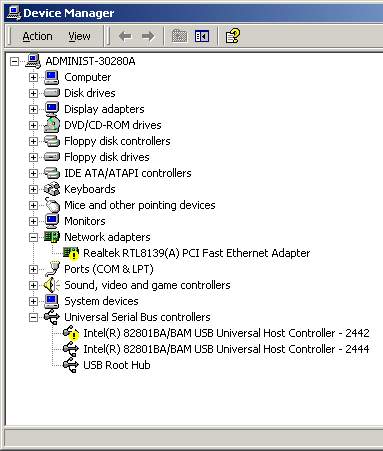Click the Floppy disk drives icon

pos(52,157)
